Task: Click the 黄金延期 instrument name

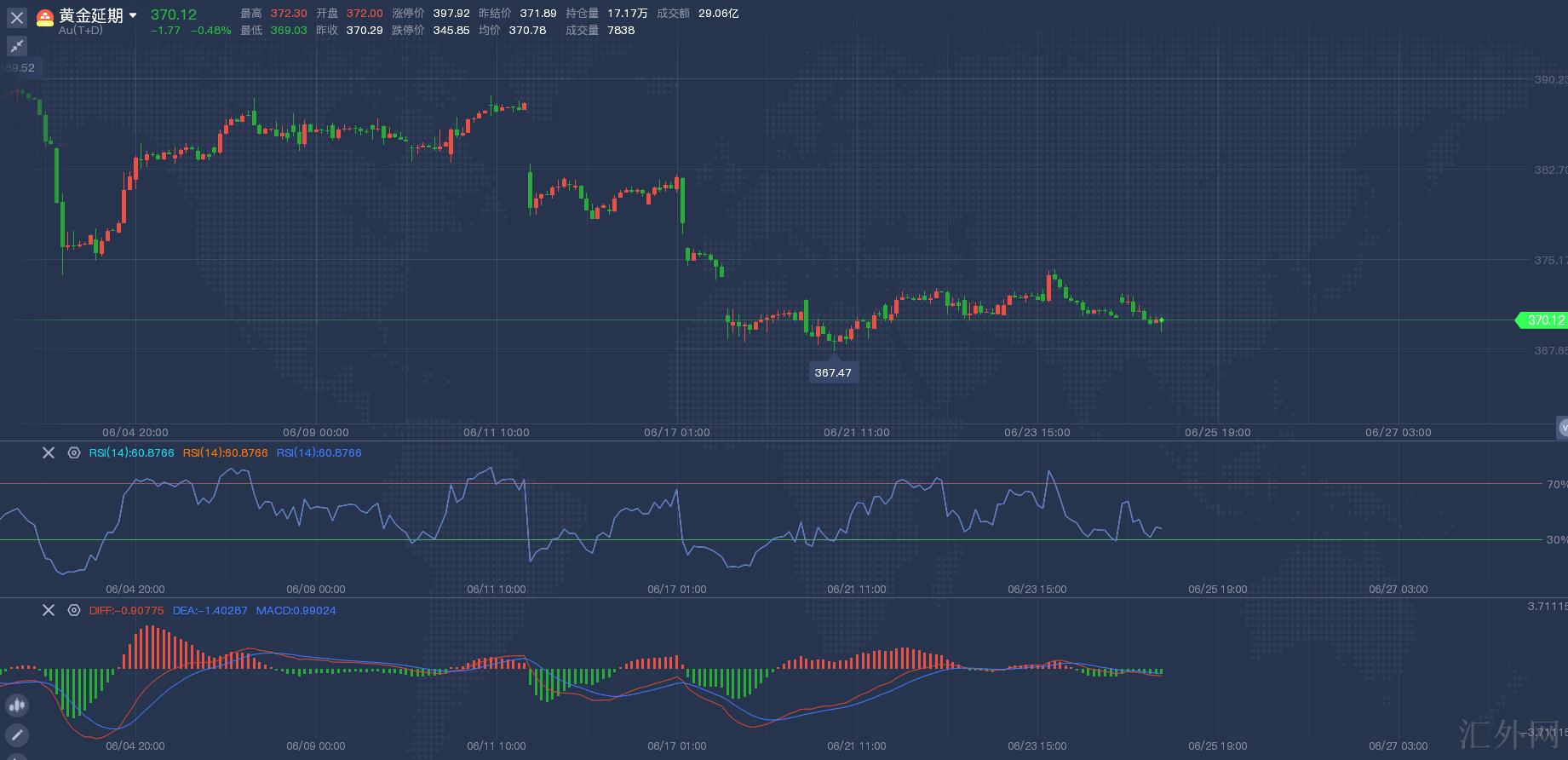Action: click(x=91, y=15)
